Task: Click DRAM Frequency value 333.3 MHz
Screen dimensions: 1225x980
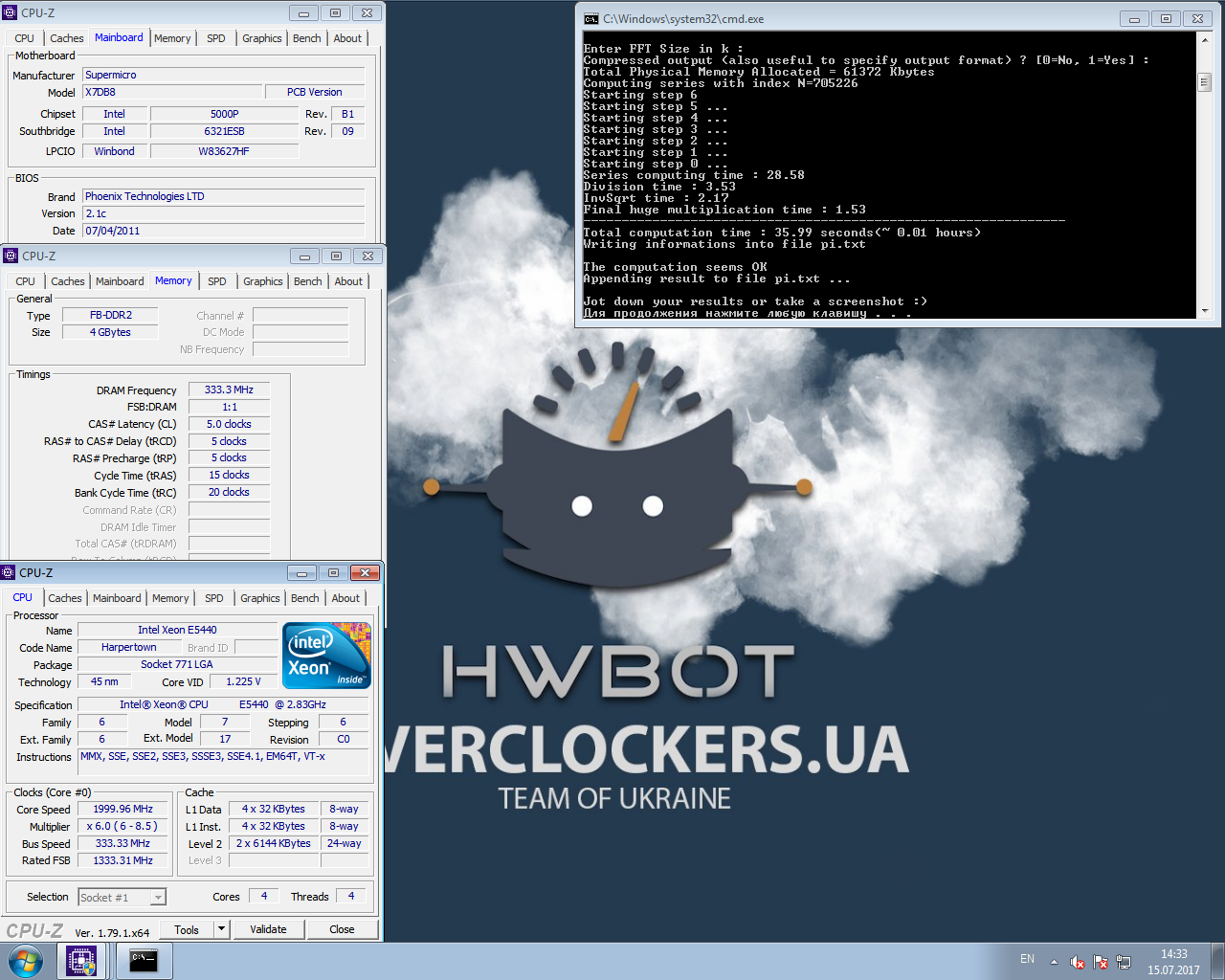Action: point(229,390)
